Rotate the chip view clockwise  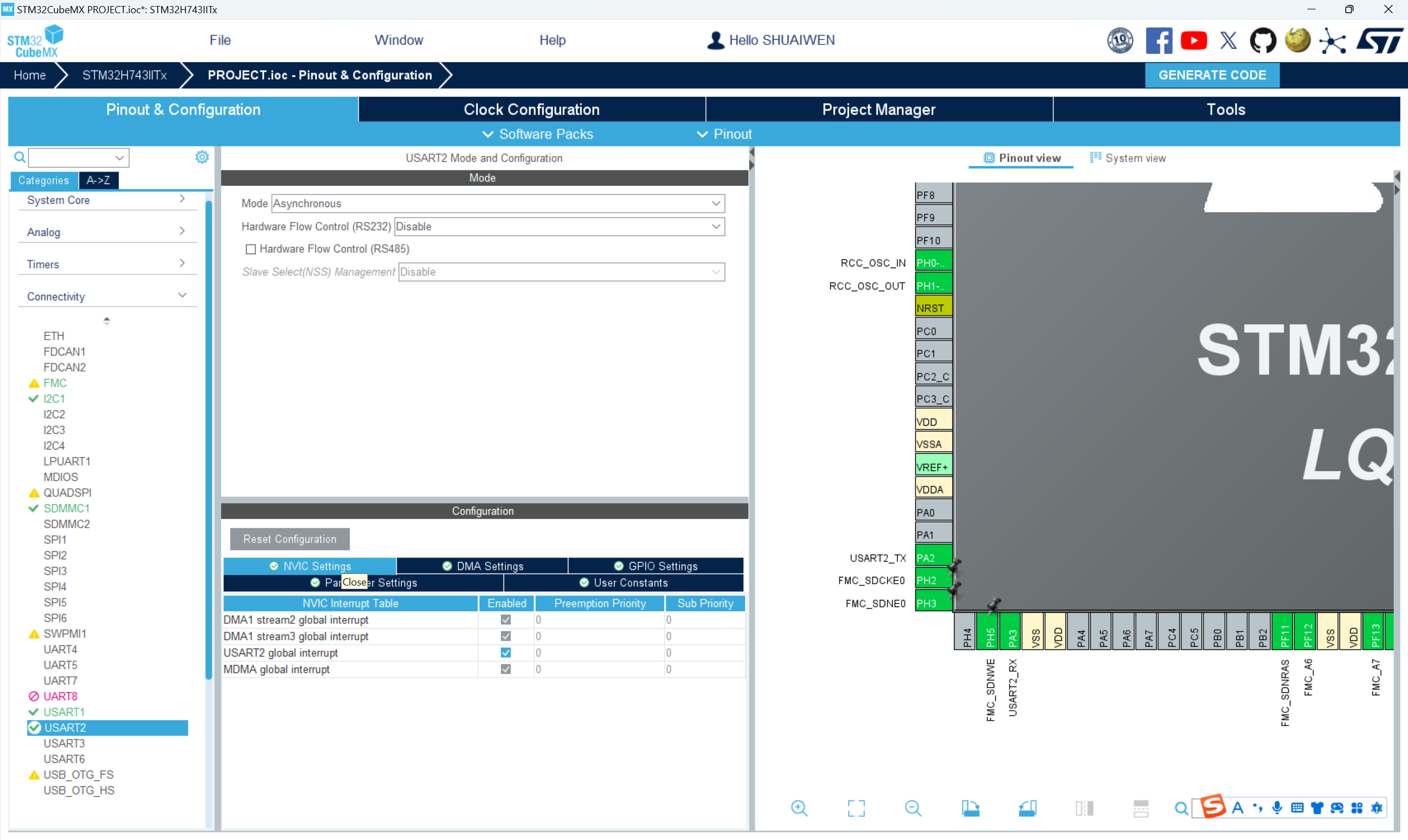click(970, 808)
